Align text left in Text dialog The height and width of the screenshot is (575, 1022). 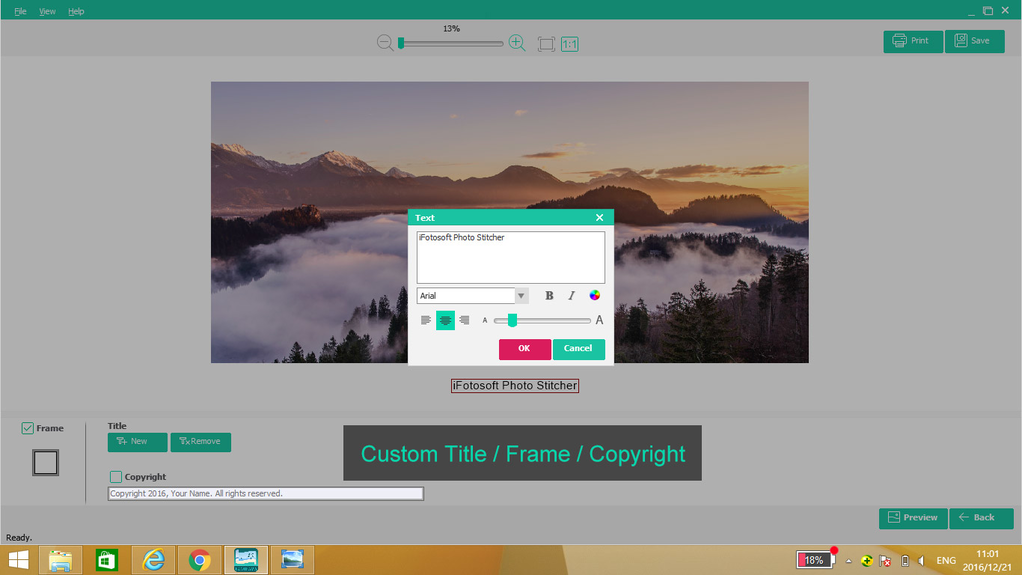426,320
